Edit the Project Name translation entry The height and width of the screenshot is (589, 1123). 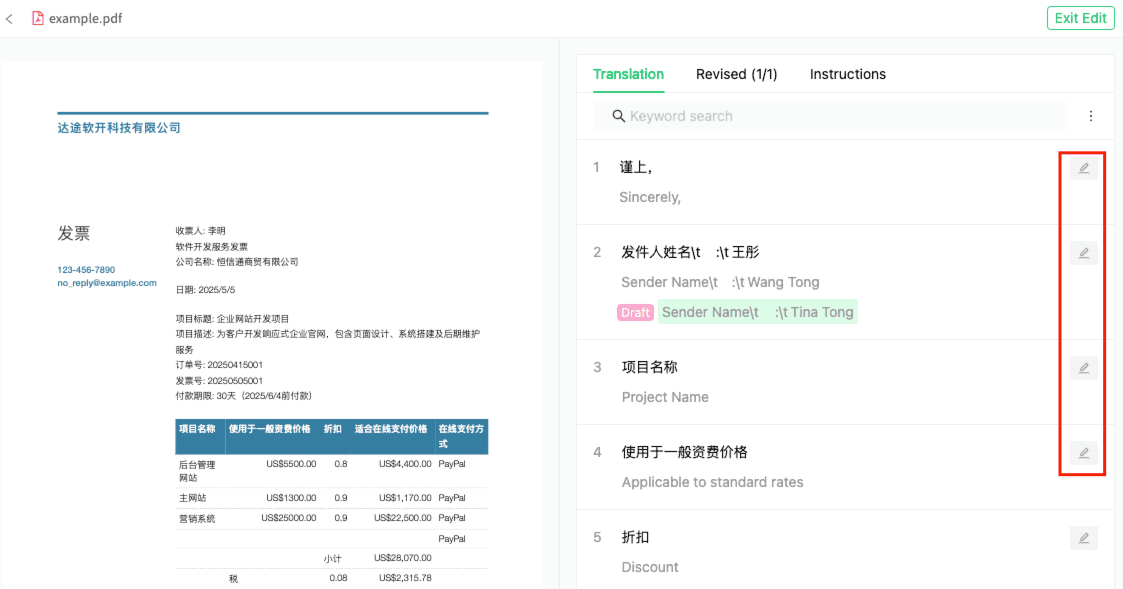click(1083, 368)
